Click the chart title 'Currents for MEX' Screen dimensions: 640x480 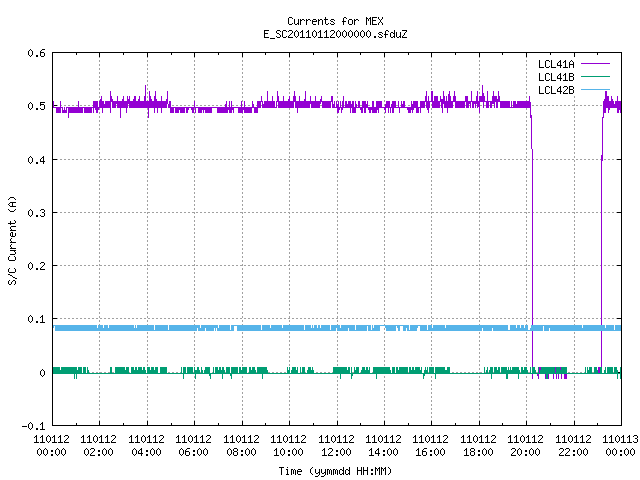335,21
